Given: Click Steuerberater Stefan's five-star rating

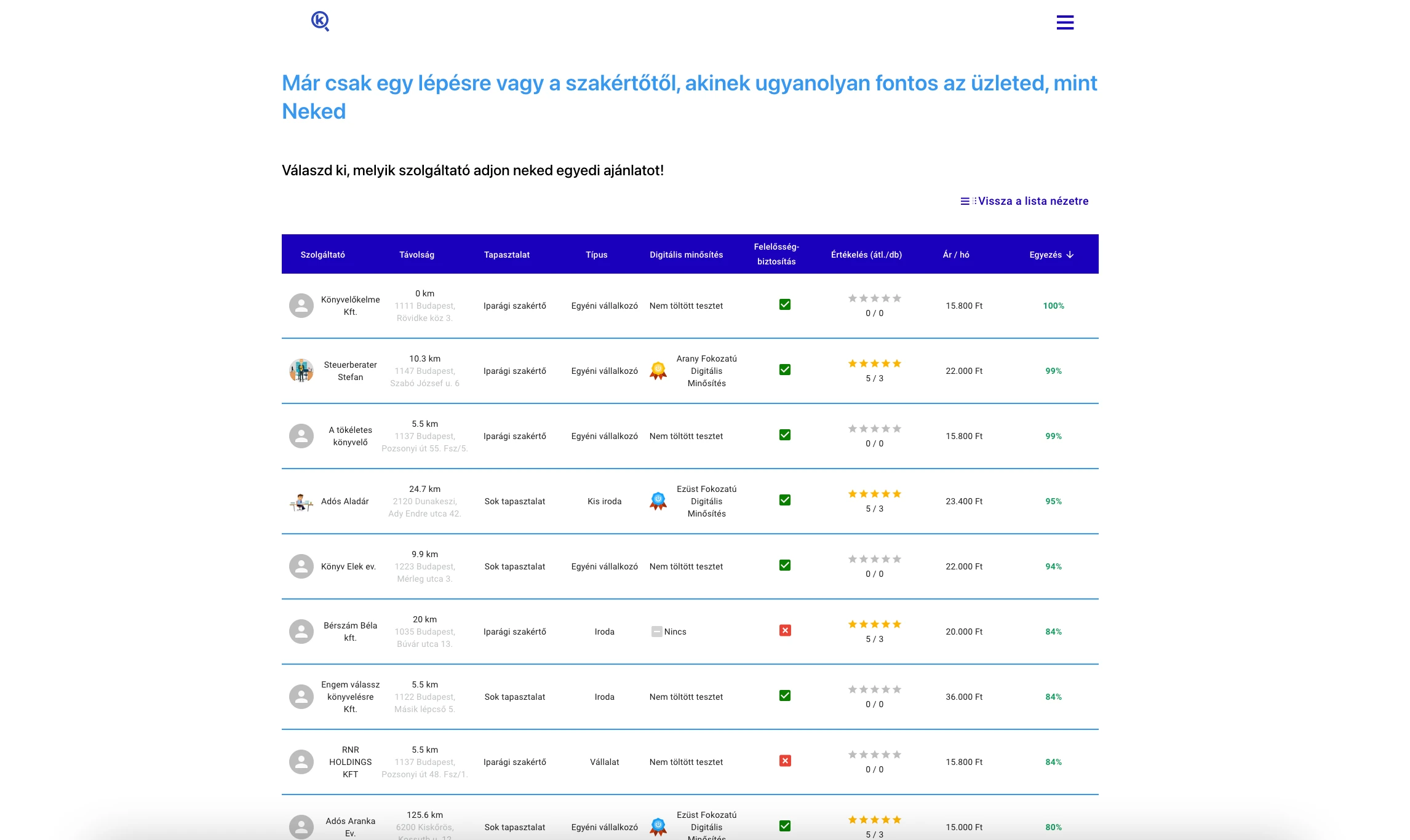Looking at the screenshot, I should 874,363.
